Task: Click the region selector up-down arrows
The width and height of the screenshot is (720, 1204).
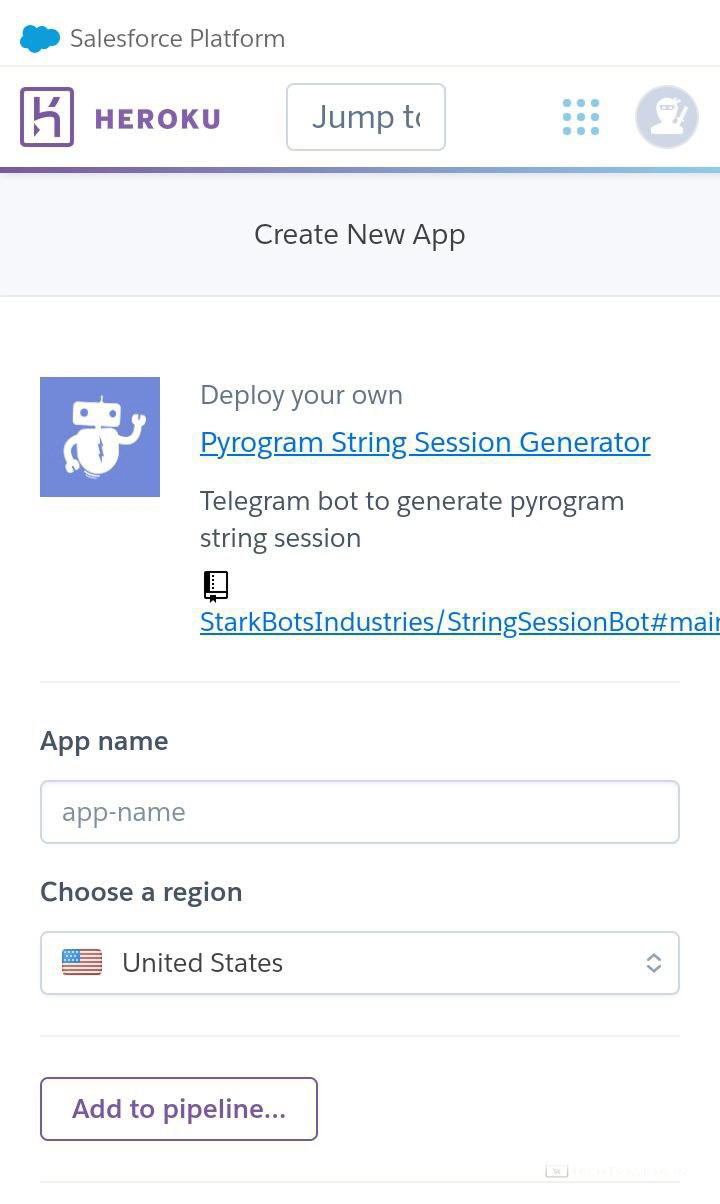Action: point(654,963)
